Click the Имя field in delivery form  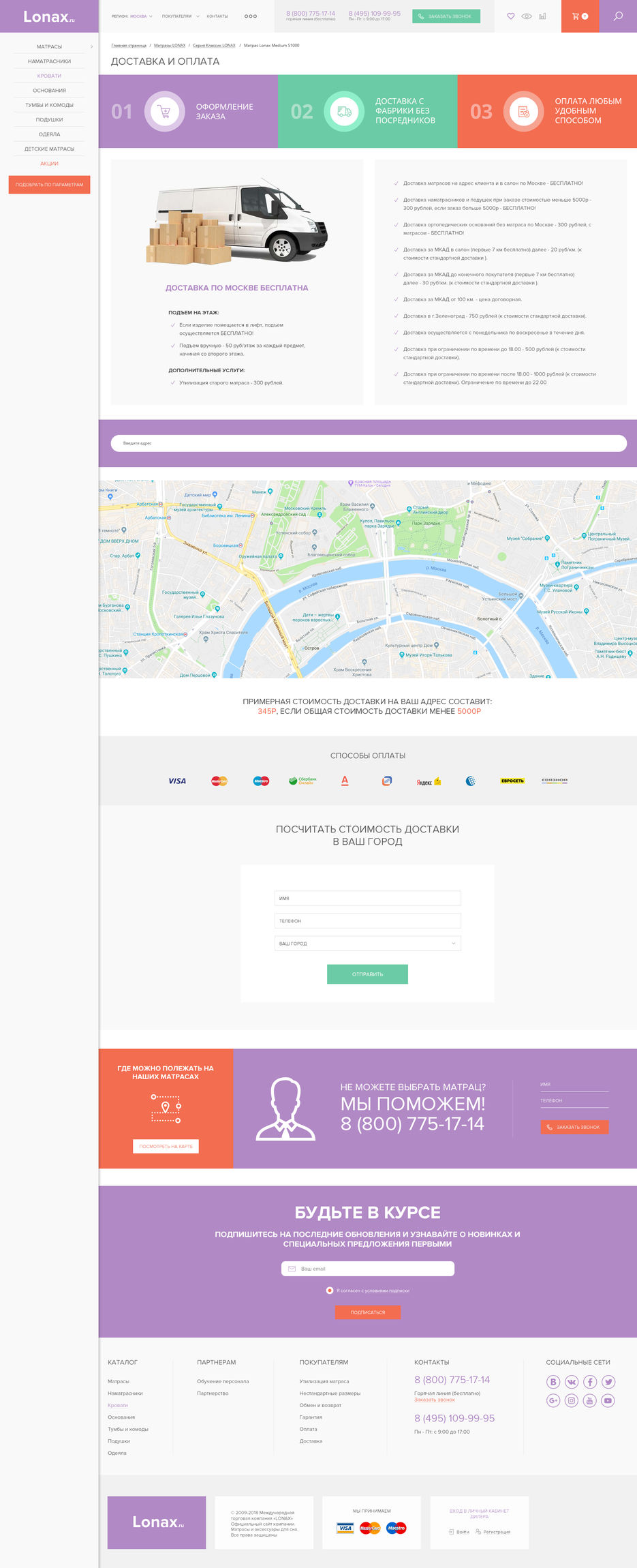pos(368,899)
